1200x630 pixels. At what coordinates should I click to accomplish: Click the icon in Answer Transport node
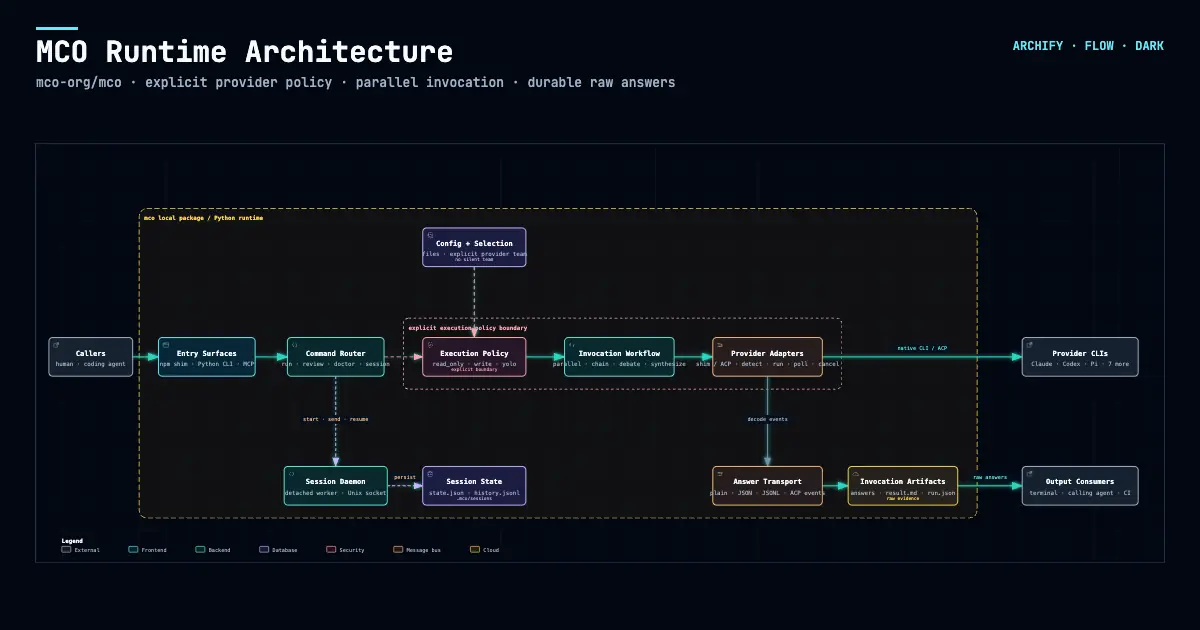pos(719,473)
